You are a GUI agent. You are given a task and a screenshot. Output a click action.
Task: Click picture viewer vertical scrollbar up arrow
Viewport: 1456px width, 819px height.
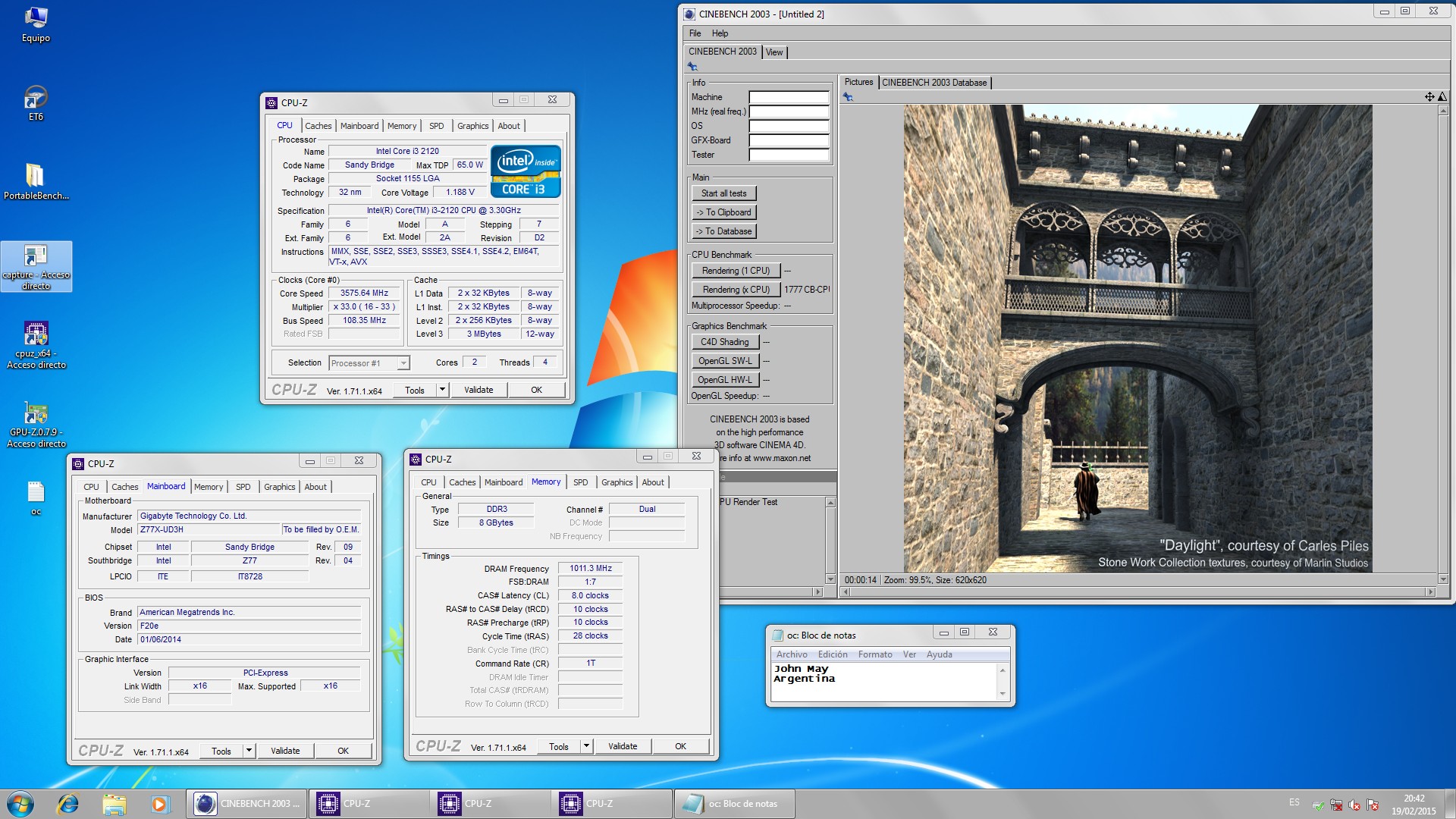[1442, 111]
